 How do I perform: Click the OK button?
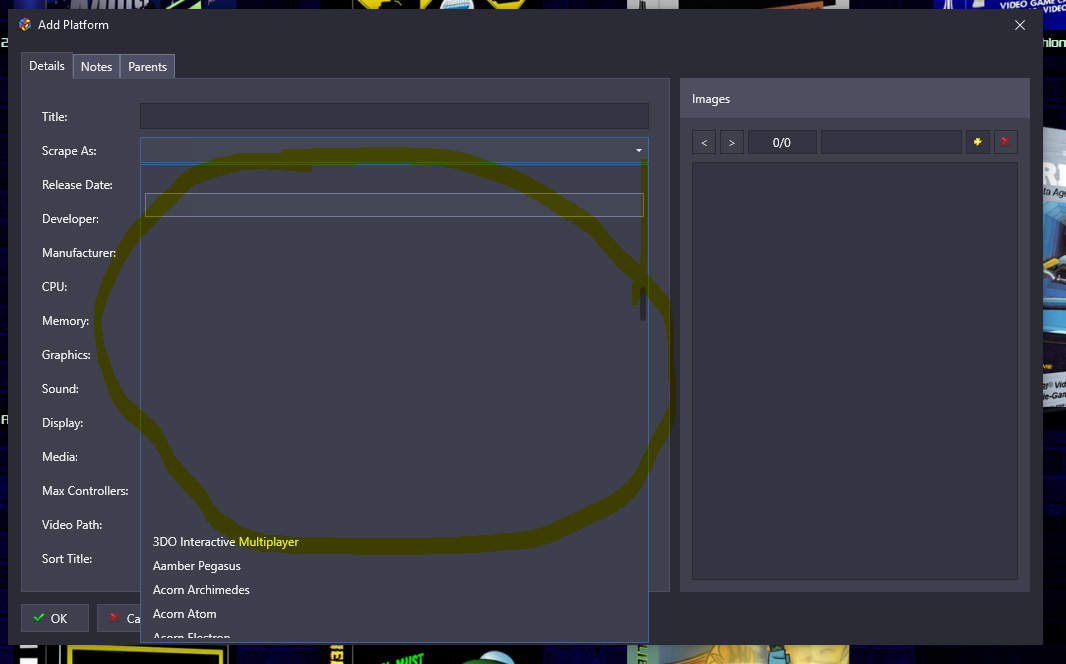click(x=54, y=618)
